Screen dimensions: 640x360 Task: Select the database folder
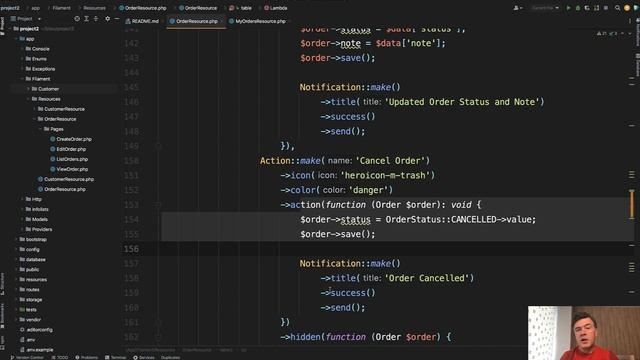(32, 259)
